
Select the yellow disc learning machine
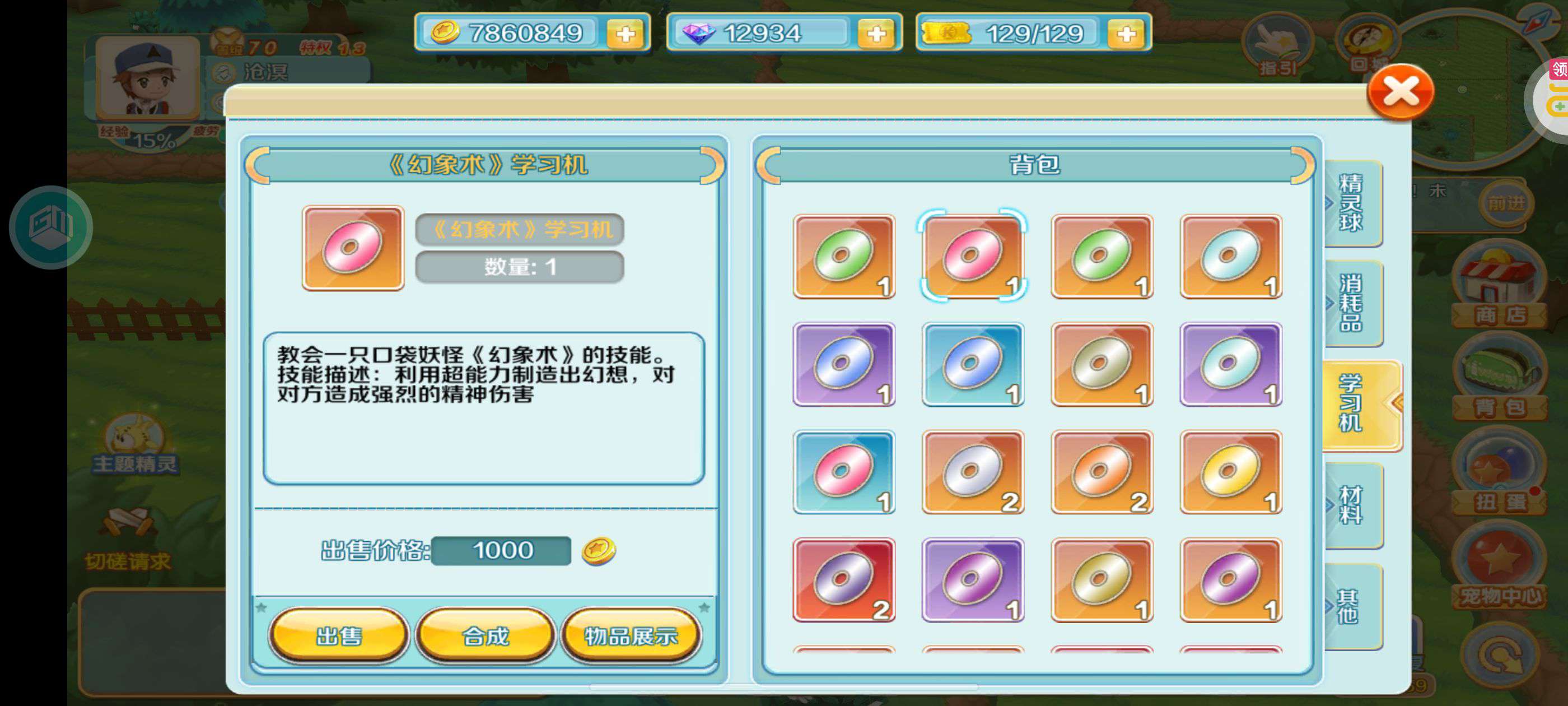(x=1231, y=472)
